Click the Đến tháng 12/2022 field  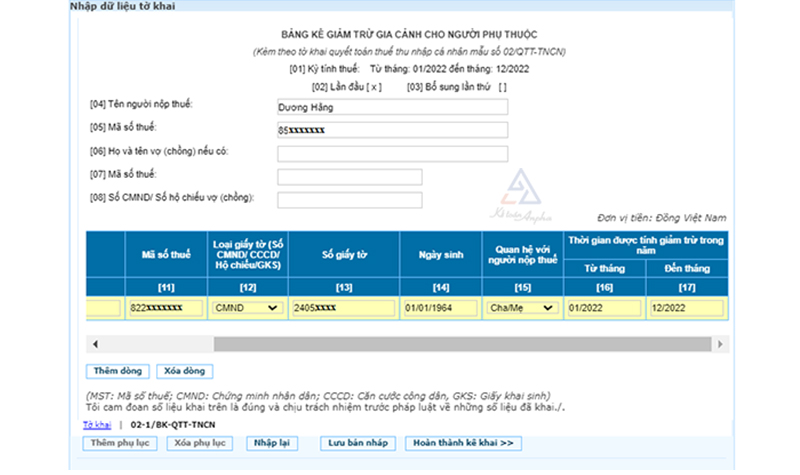[687, 308]
